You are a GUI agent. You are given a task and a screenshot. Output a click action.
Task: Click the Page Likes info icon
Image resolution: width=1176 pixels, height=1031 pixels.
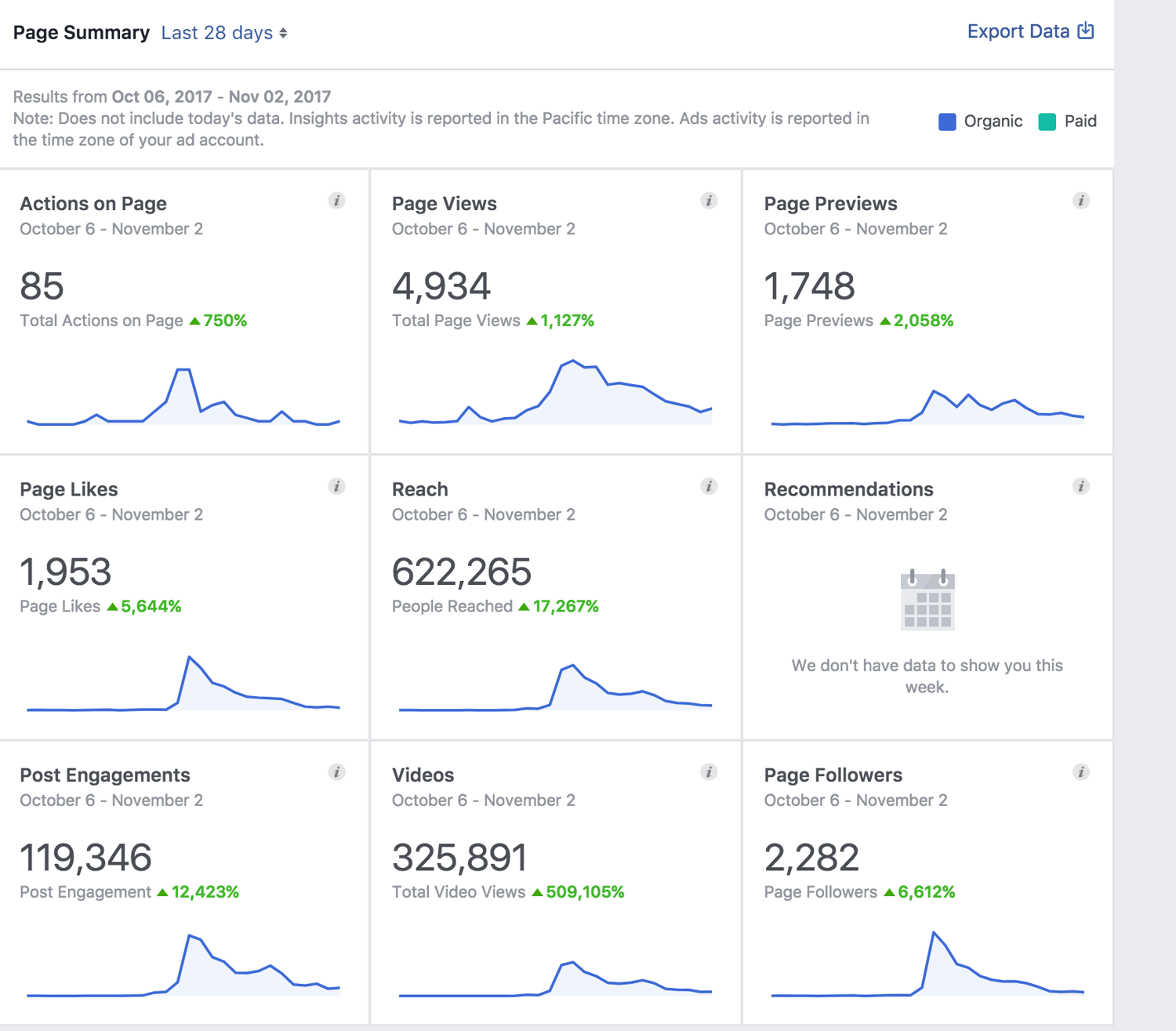point(337,486)
